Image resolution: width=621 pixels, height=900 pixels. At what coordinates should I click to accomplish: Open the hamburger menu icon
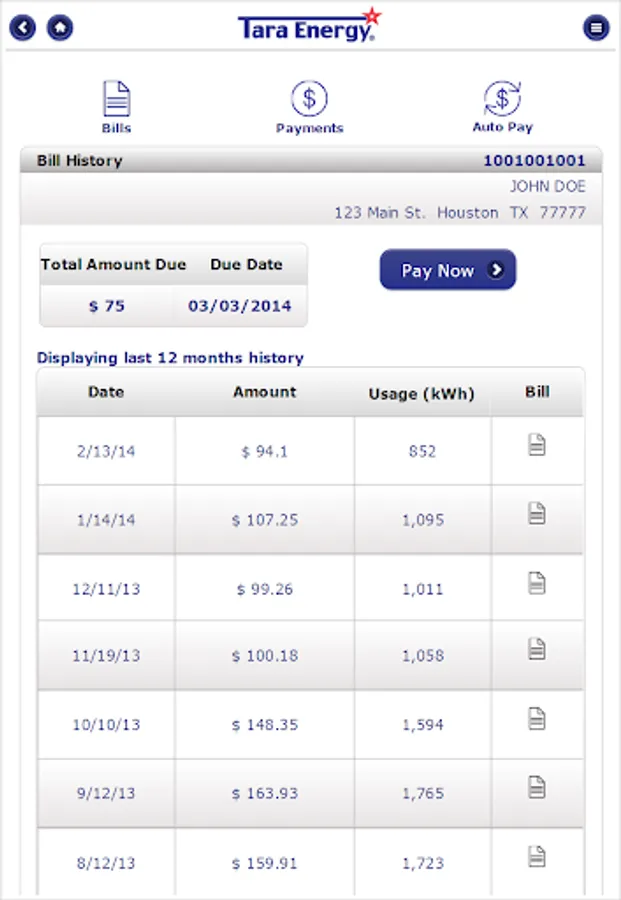[x=596, y=27]
